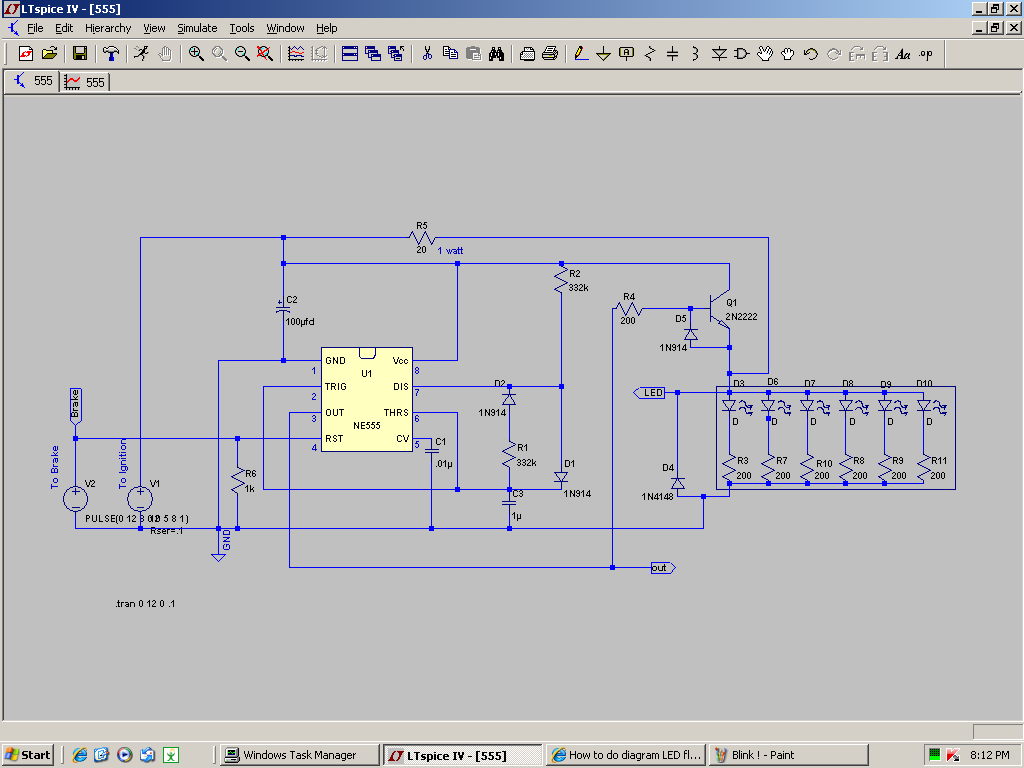Open the Help menu
1024x768 pixels.
[x=327, y=28]
